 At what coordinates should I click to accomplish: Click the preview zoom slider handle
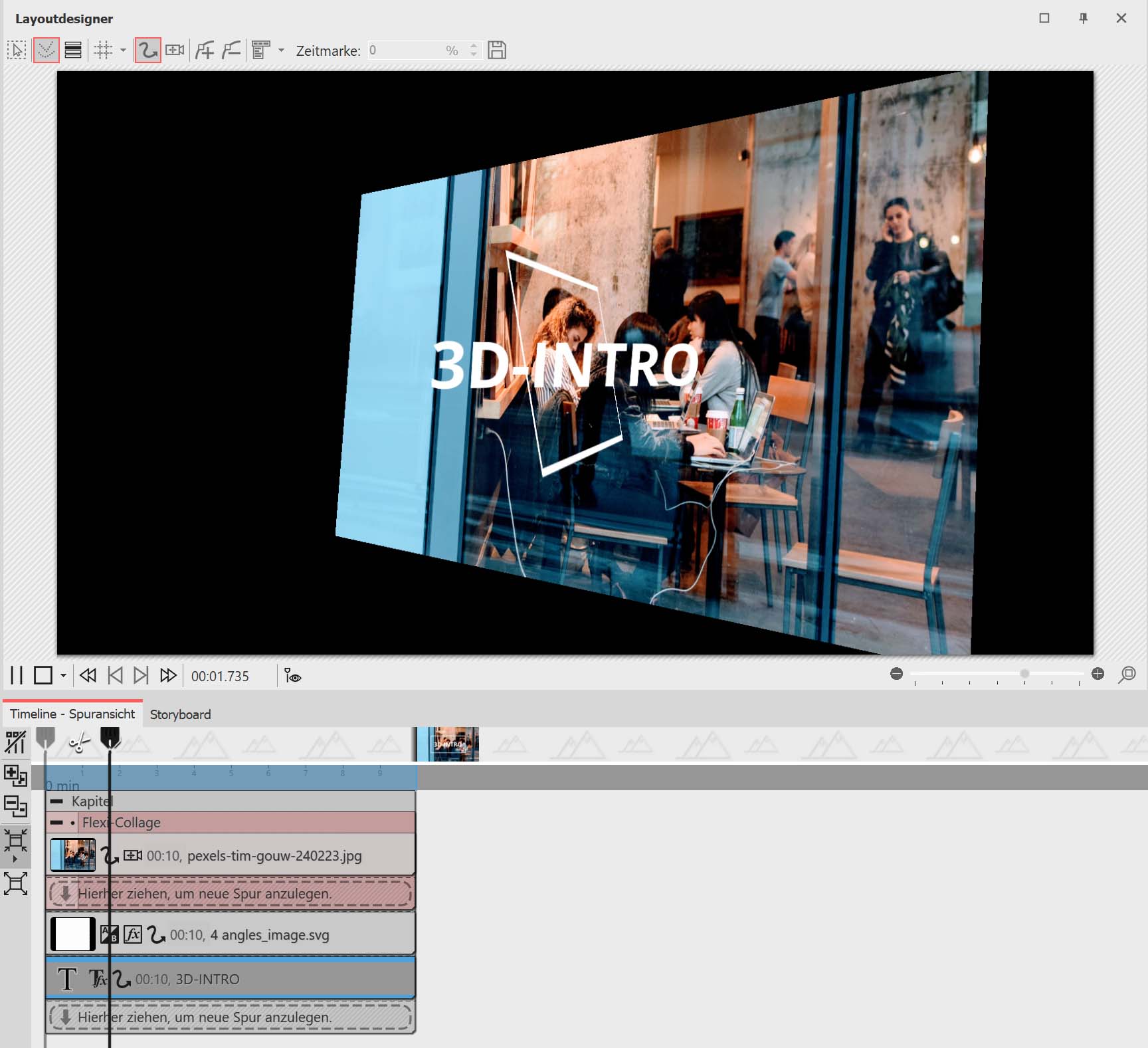[1024, 674]
